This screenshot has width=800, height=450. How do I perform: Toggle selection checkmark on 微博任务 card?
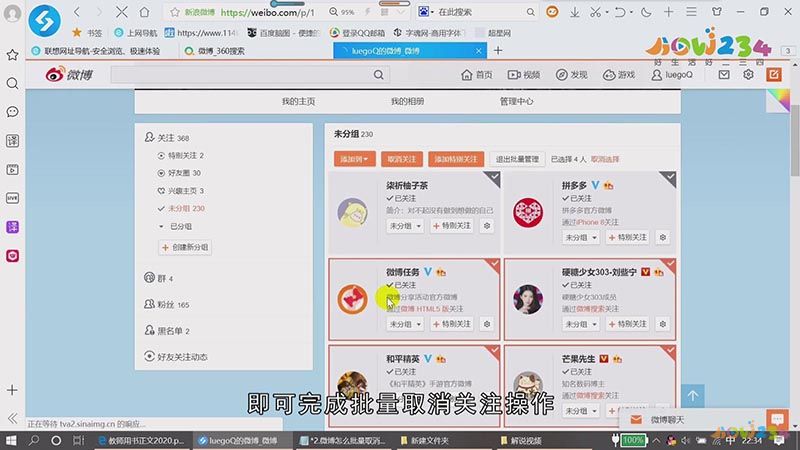coord(494,264)
